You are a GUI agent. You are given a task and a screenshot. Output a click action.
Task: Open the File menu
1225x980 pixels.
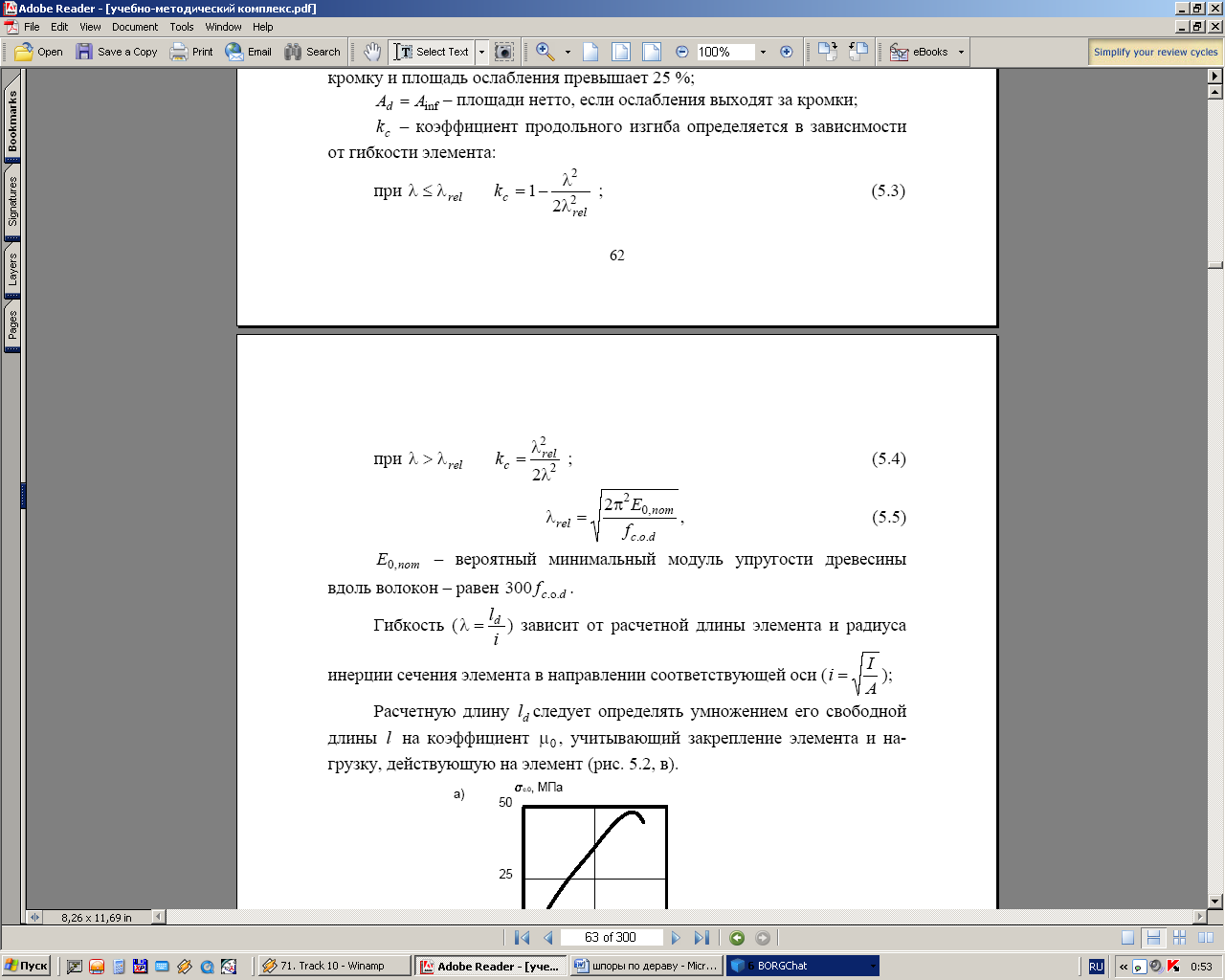coord(32,27)
